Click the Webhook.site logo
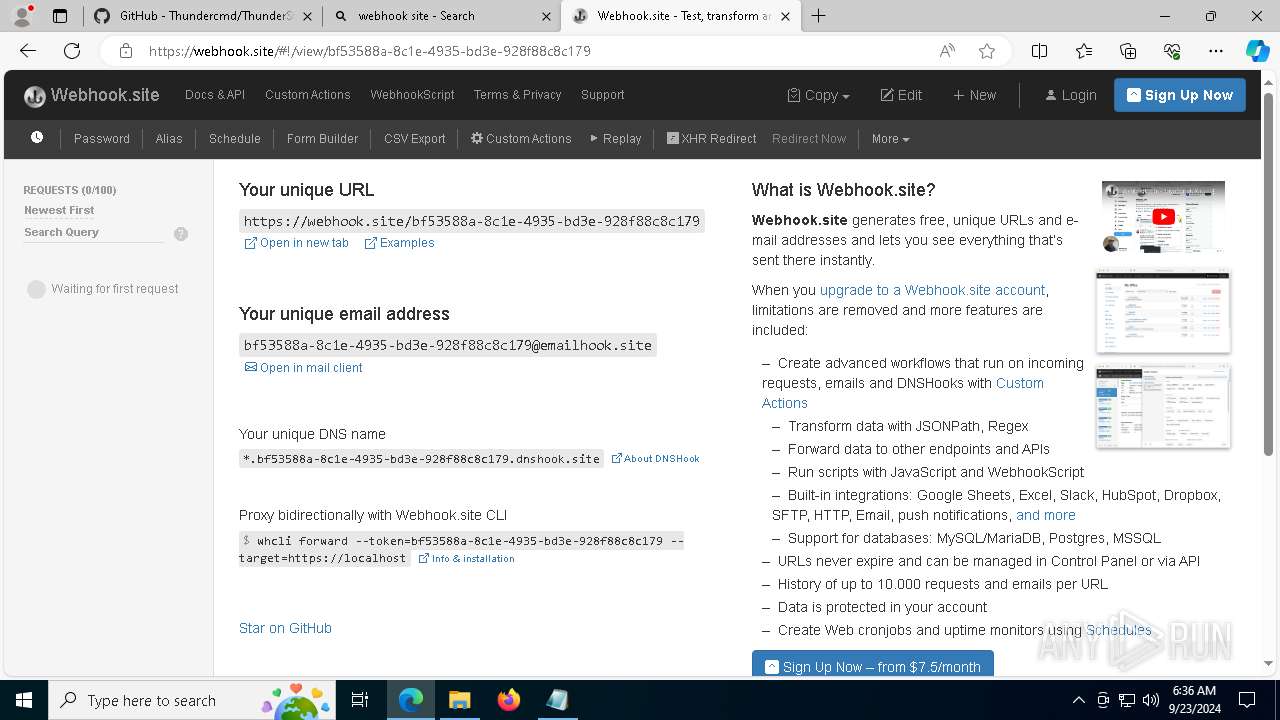Screen dimensions: 1280x720 [92, 95]
